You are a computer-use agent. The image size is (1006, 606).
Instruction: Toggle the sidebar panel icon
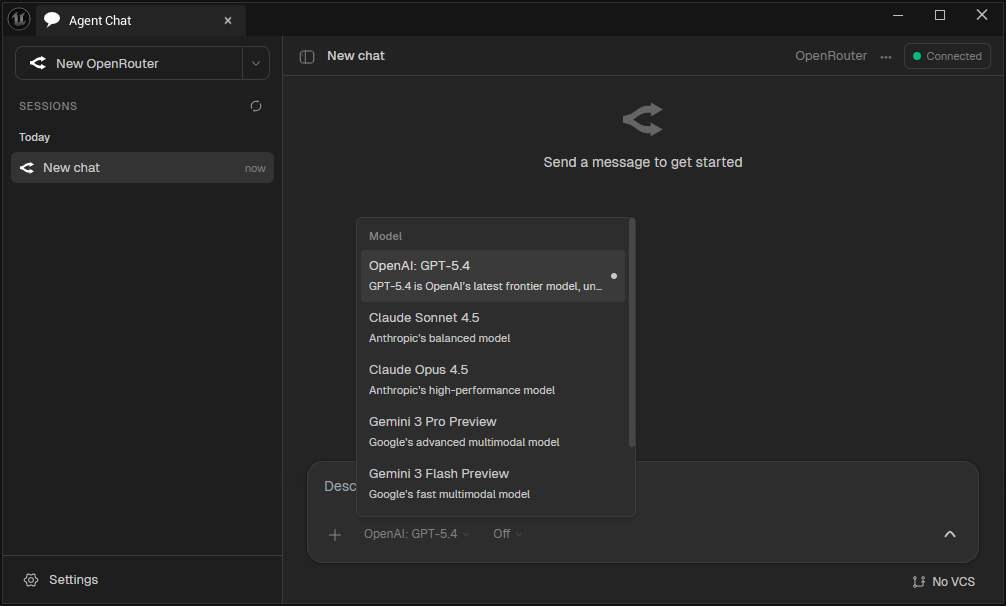coord(307,57)
